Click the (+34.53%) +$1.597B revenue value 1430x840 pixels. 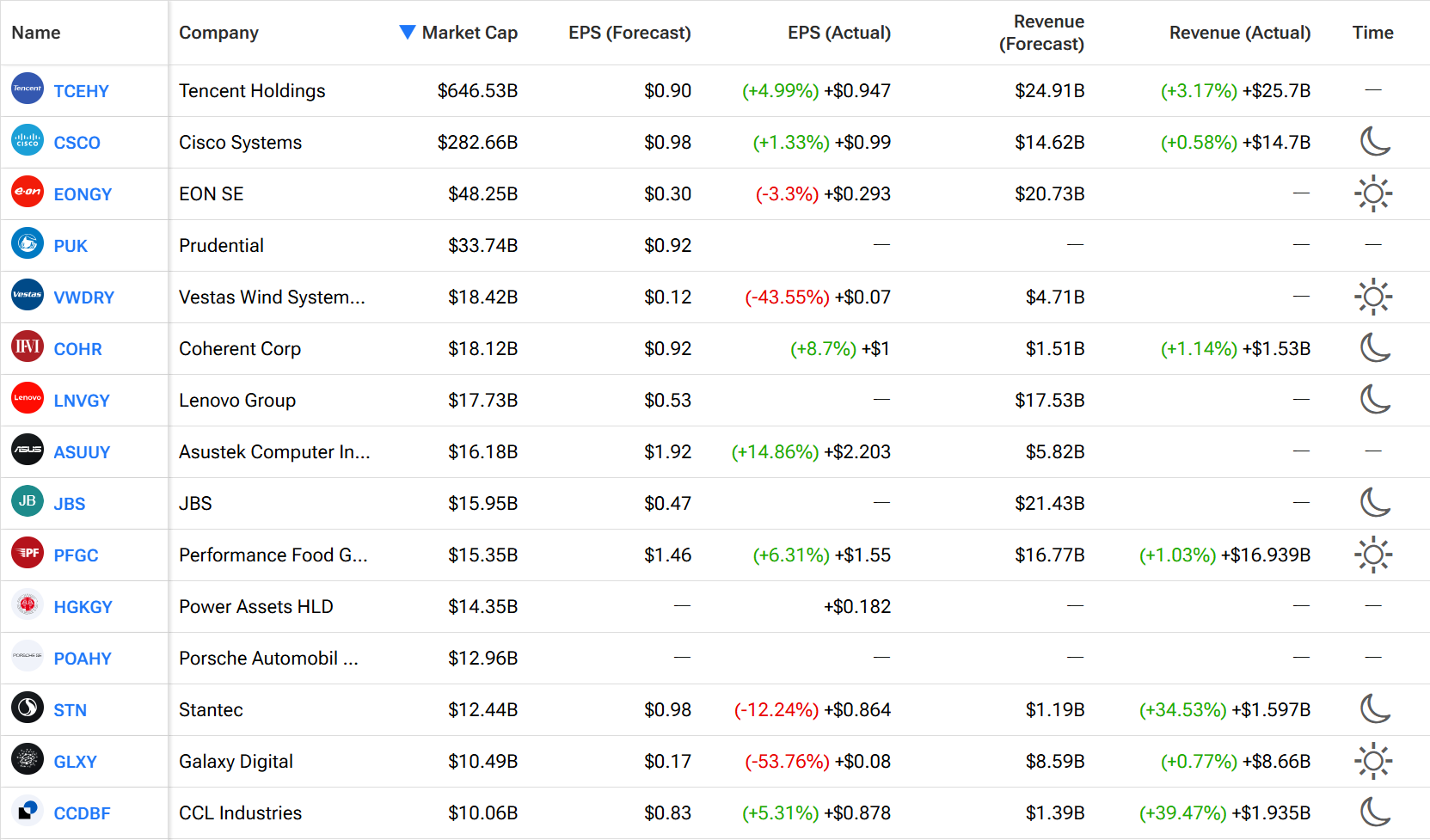(x=1224, y=710)
